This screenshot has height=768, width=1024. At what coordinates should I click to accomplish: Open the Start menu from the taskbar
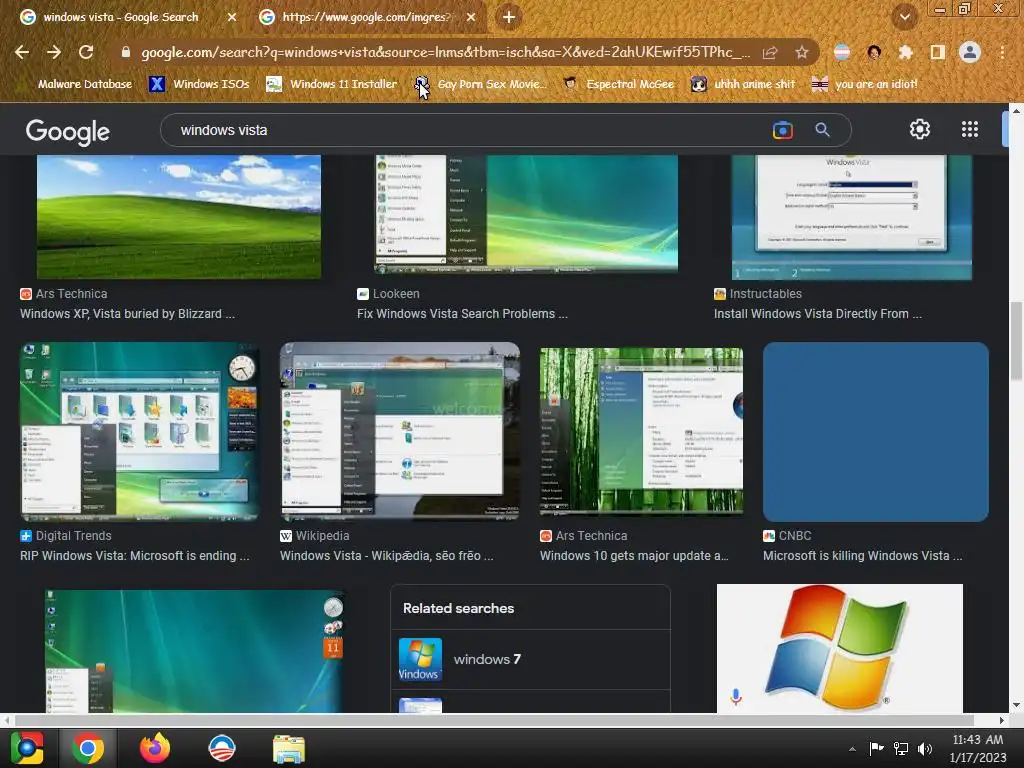27,748
